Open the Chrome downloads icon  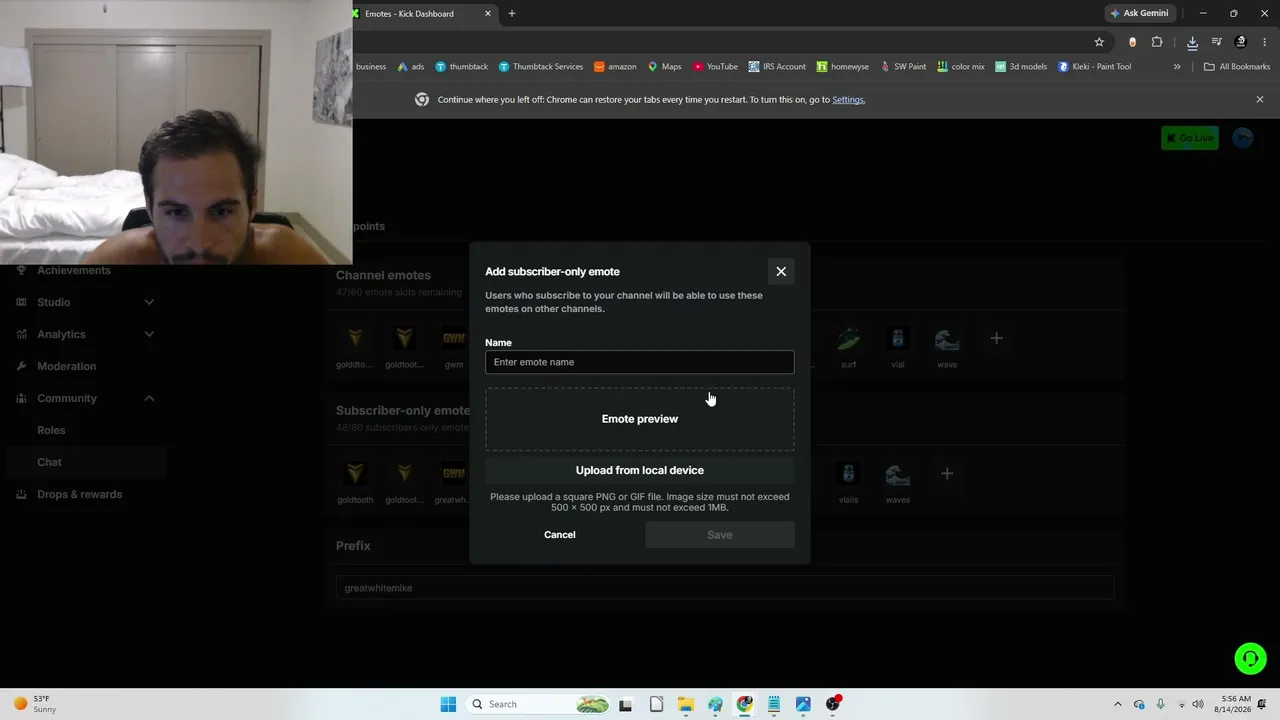click(x=1192, y=42)
